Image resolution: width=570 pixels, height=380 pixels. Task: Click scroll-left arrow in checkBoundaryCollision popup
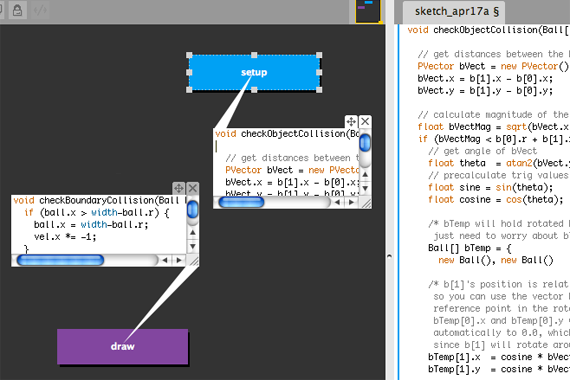[x=165, y=260]
